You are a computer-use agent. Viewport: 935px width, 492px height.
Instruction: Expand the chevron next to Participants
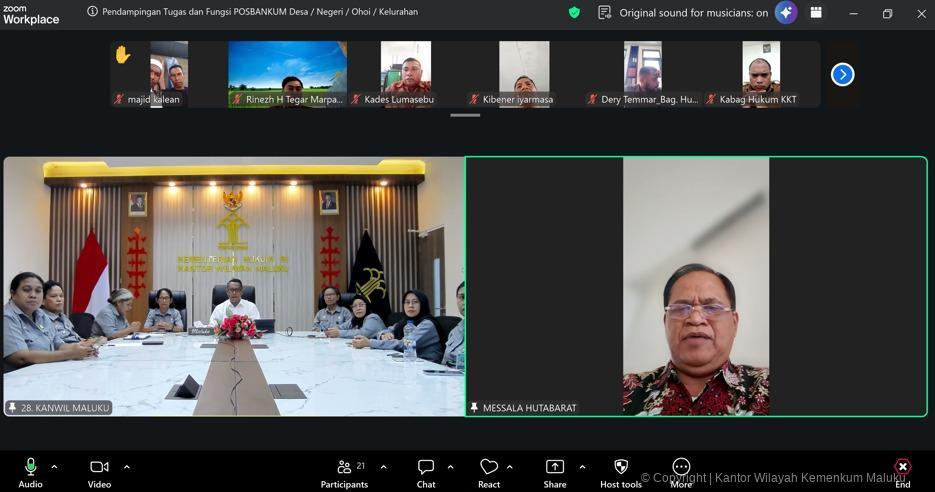(383, 467)
